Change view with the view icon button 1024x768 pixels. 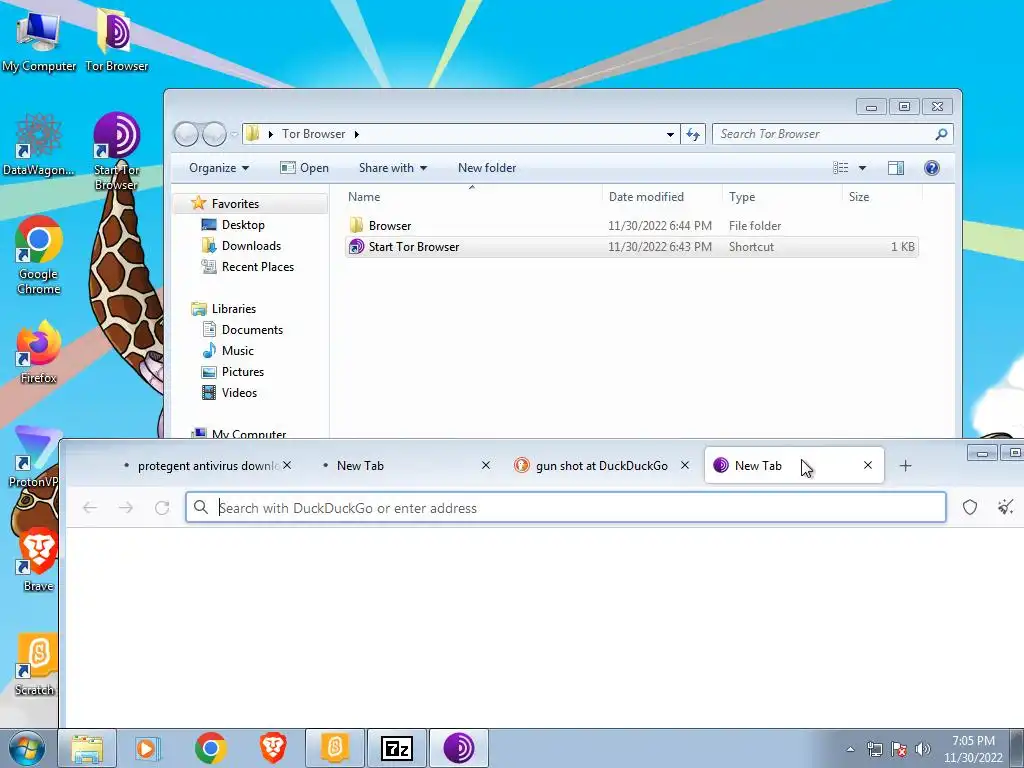pos(840,168)
